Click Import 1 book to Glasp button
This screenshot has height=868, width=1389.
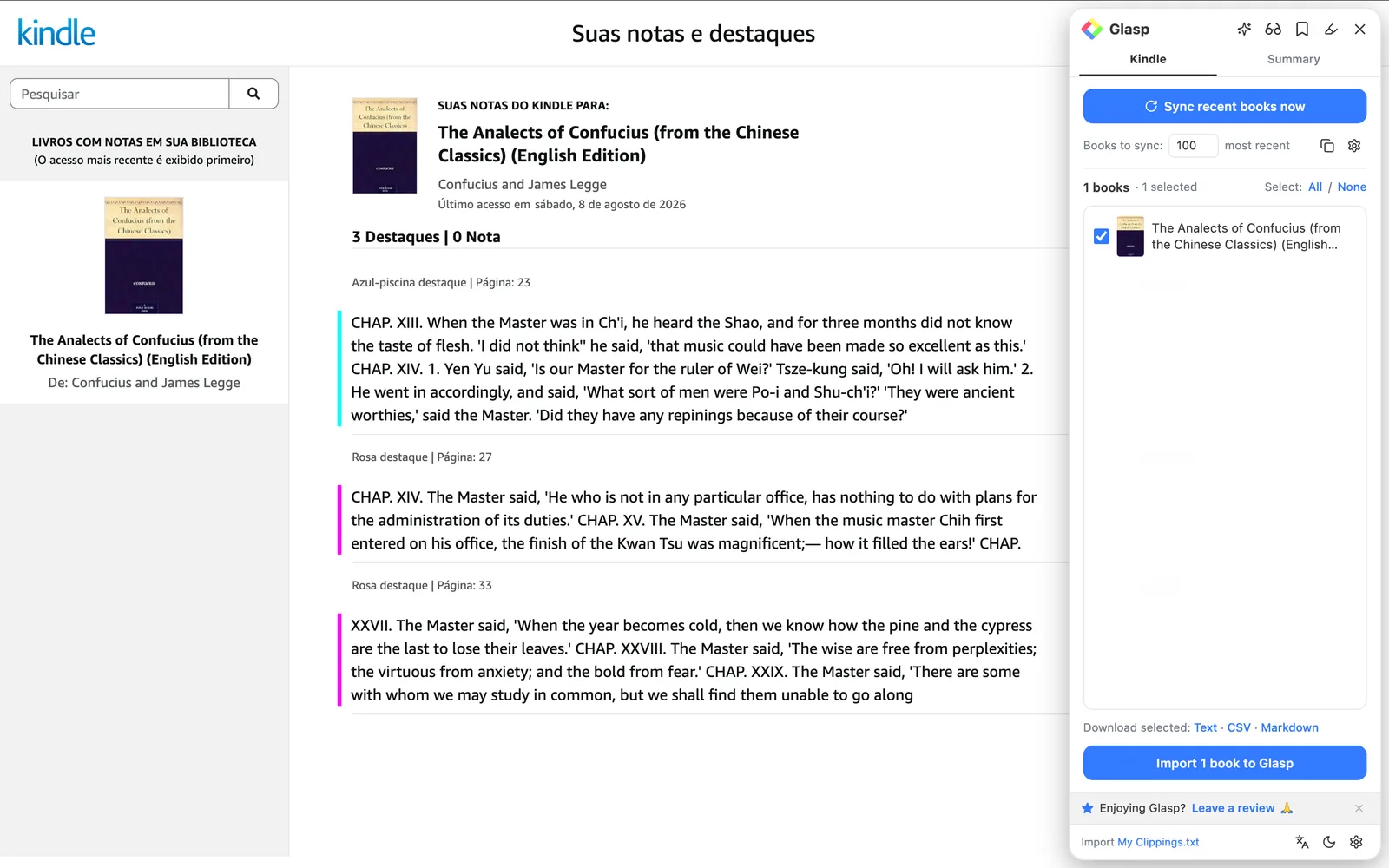coord(1224,763)
